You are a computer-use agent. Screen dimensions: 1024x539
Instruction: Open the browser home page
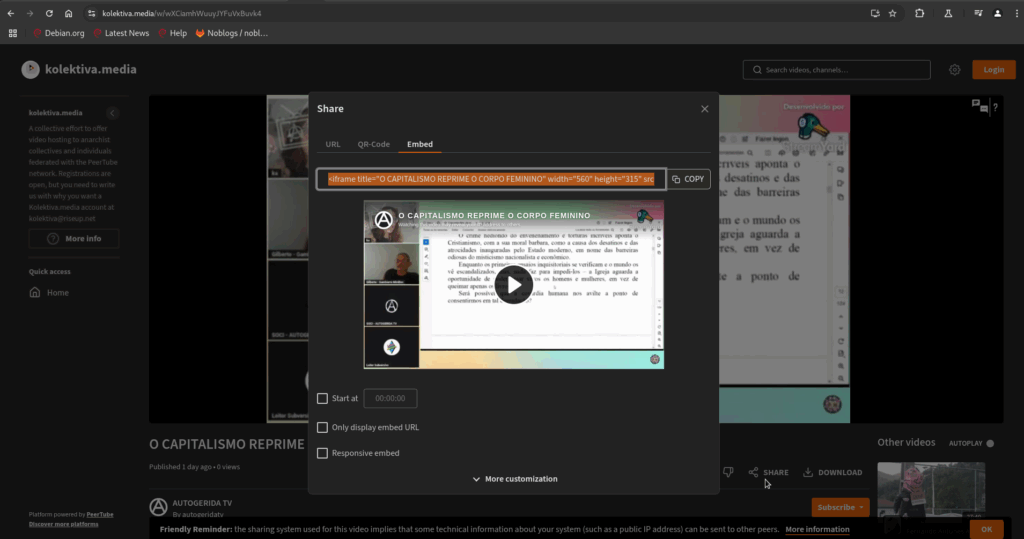(69, 13)
